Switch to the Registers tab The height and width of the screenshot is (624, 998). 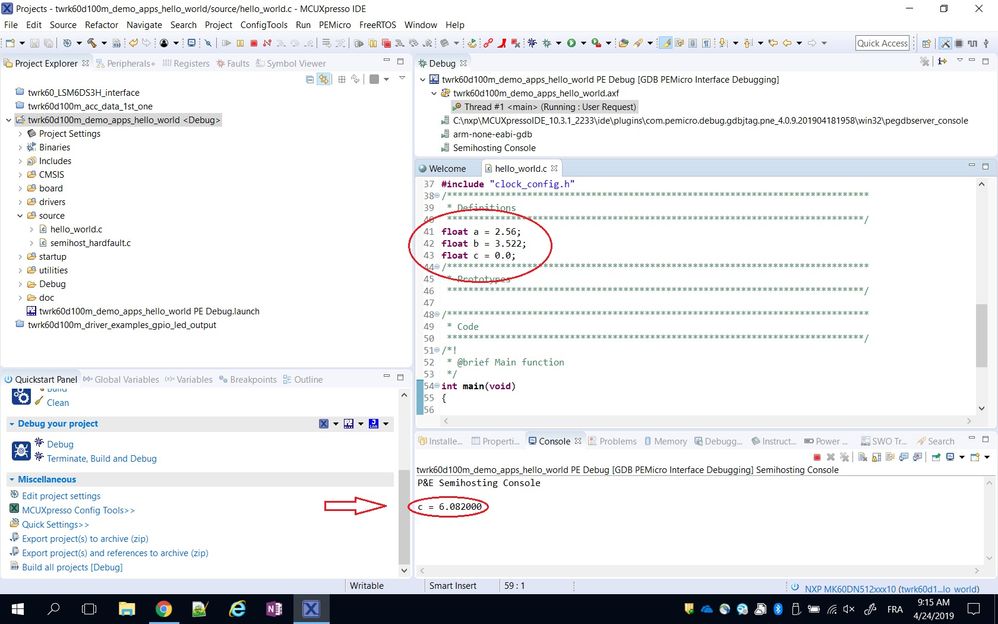tap(186, 64)
